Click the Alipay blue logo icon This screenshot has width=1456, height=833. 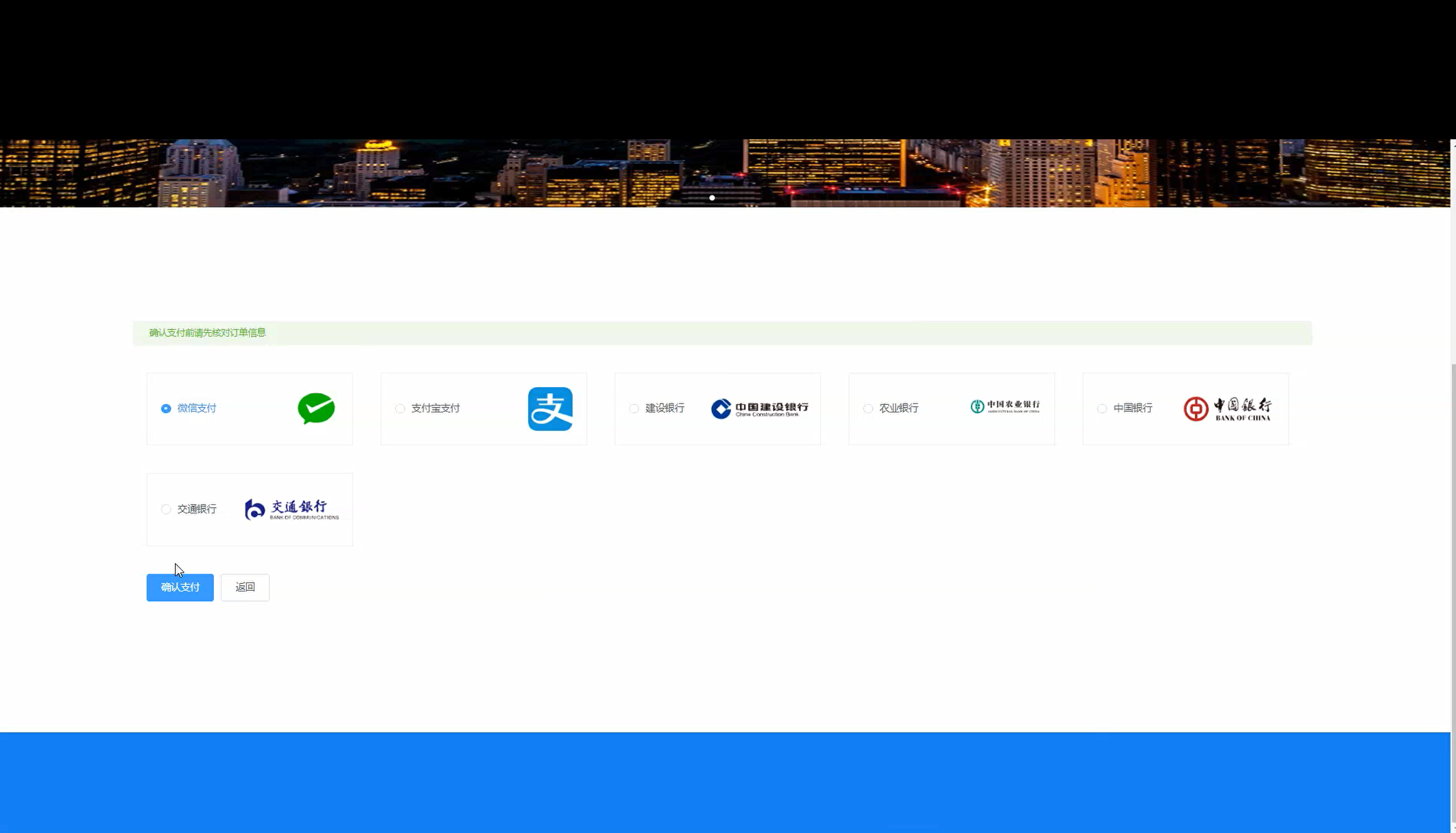550,409
